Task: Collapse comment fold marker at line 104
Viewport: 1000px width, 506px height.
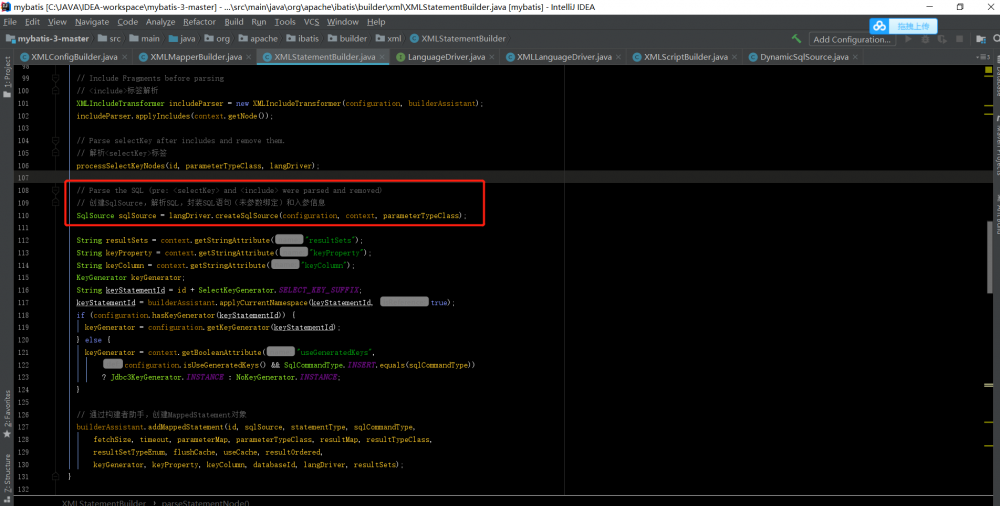Action: pos(55,140)
